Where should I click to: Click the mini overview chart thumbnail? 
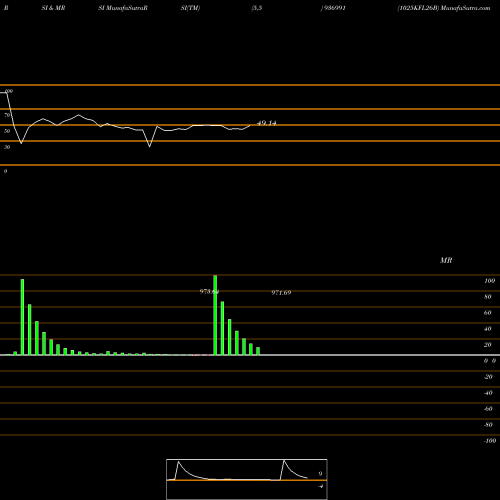(x=247, y=479)
